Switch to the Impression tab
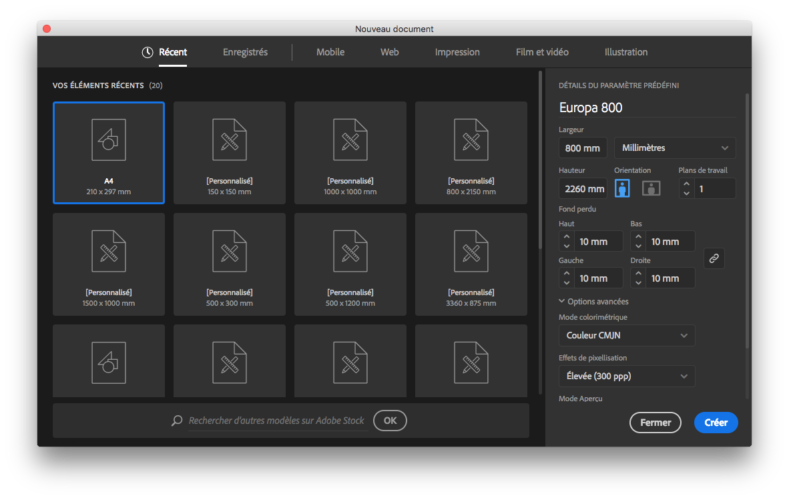 457,52
